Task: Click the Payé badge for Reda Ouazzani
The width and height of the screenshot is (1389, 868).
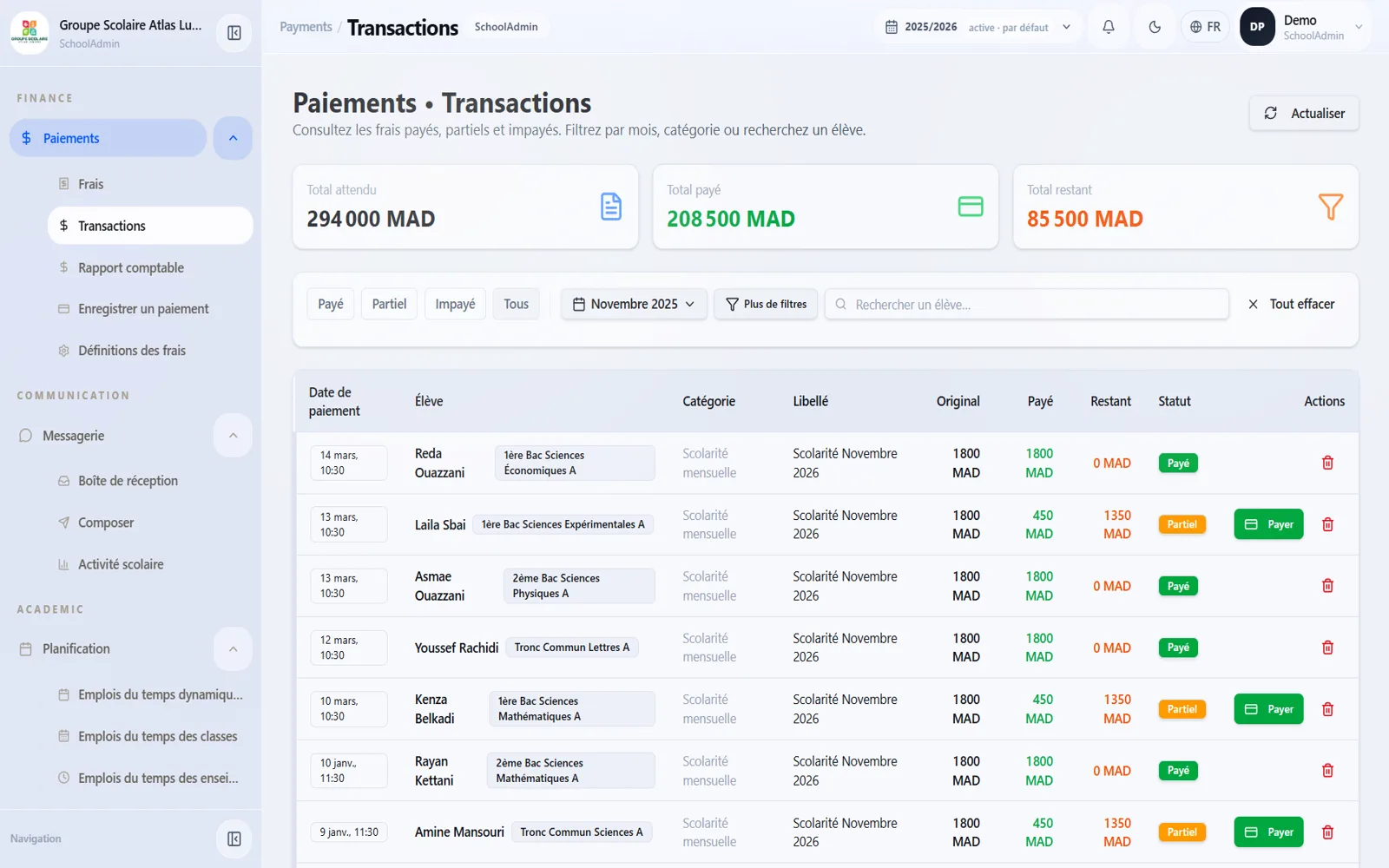Action: 1178,463
